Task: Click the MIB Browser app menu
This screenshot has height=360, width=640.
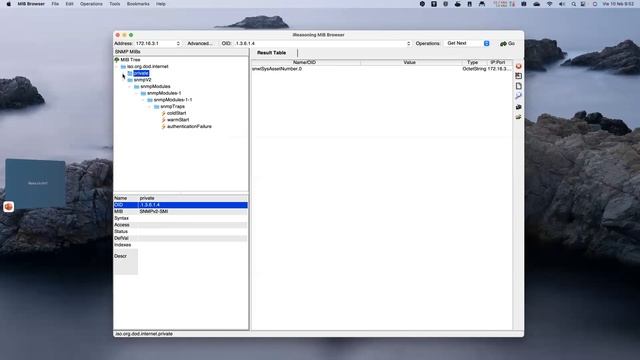Action: (31, 4)
